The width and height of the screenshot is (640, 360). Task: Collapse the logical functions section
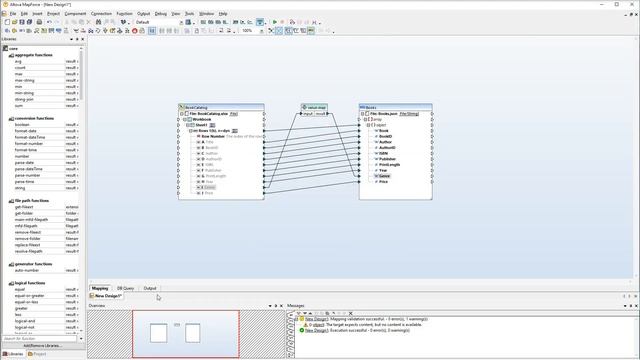pyautogui.click(x=11, y=283)
